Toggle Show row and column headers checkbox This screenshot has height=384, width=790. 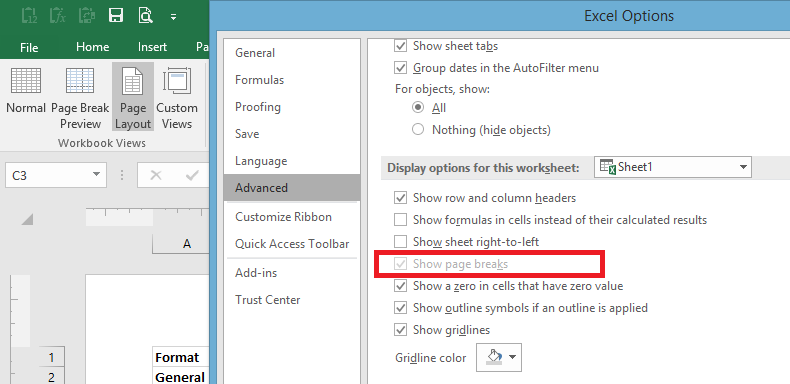[x=401, y=198]
